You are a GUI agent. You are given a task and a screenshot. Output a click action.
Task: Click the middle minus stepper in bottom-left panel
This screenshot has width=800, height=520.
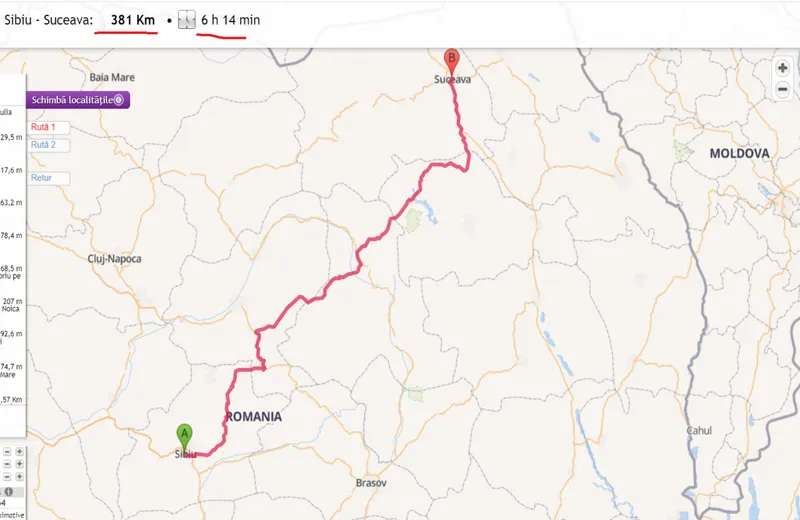7,464
